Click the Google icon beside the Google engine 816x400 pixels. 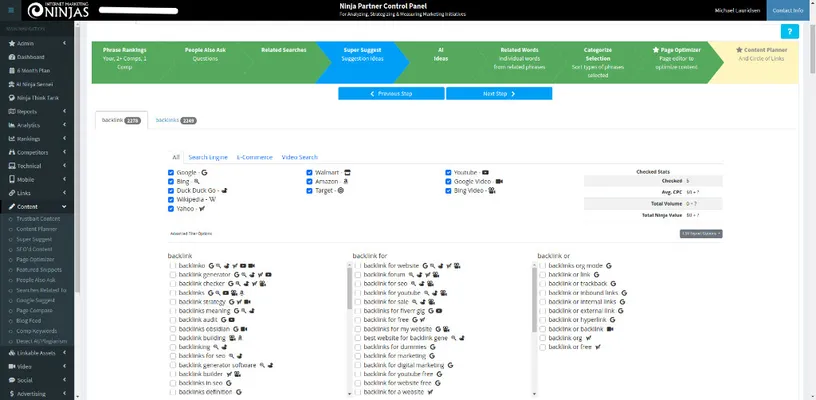pyautogui.click(x=204, y=172)
